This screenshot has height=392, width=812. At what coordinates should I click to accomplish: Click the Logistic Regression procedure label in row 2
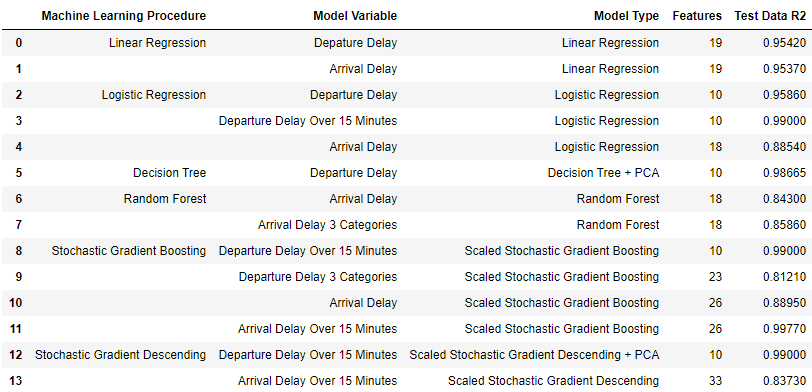(154, 95)
